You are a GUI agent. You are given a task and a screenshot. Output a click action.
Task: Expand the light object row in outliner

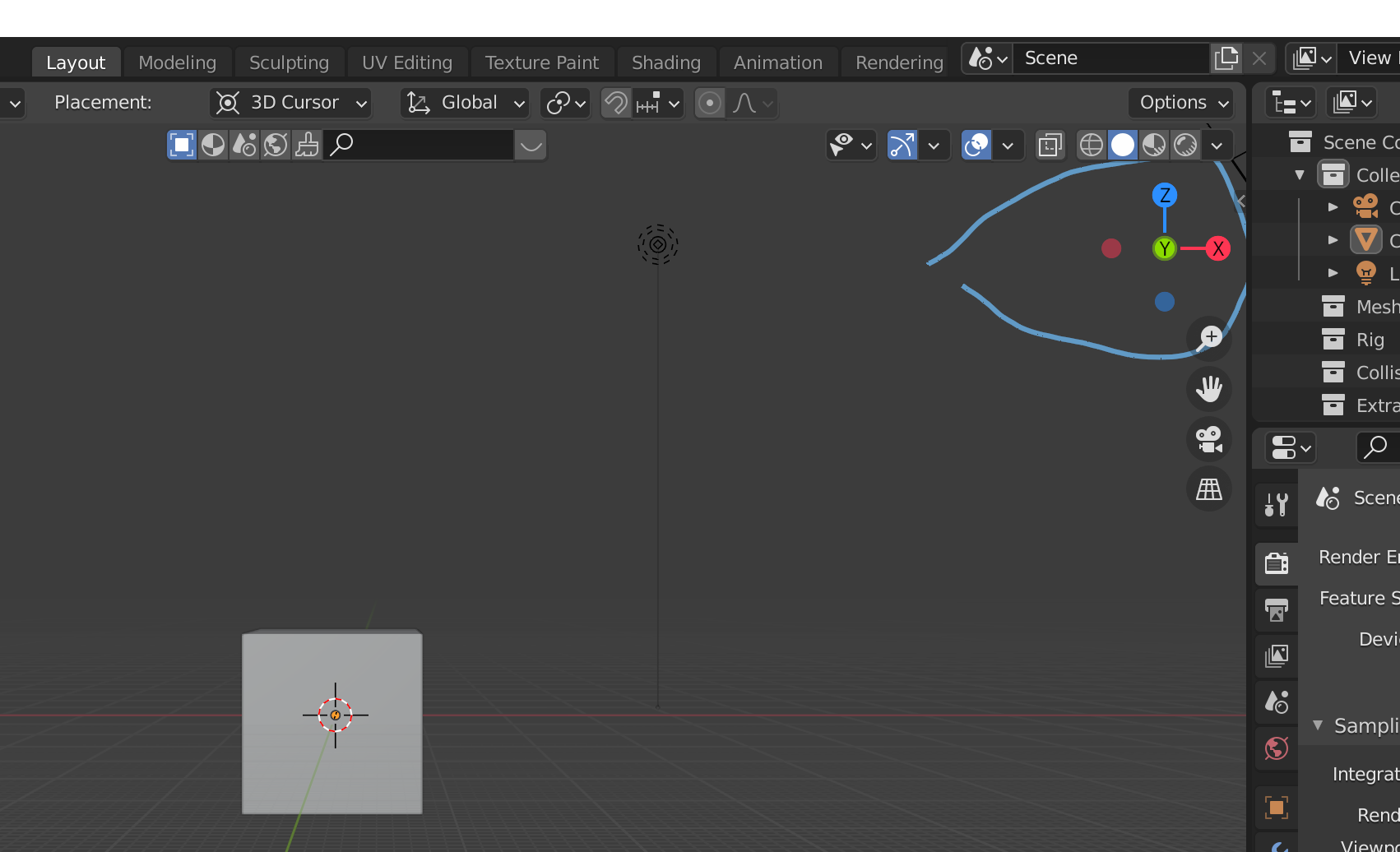coord(1333,273)
